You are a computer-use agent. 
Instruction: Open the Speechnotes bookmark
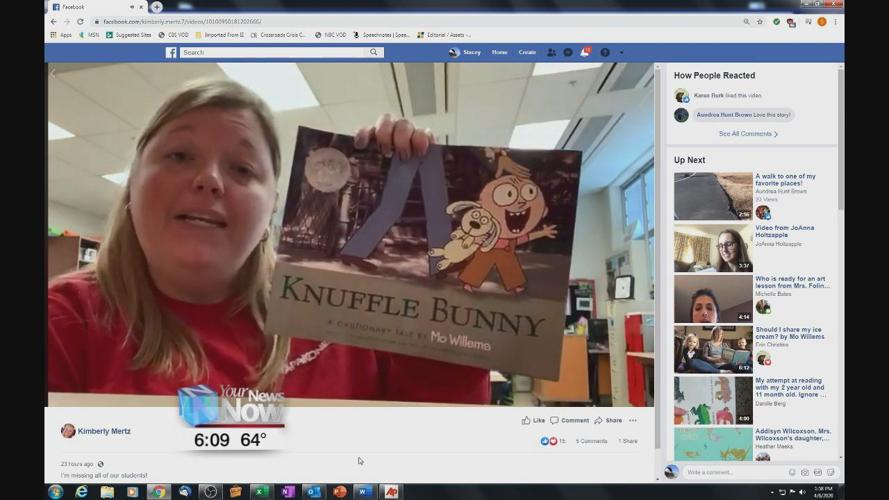tap(381, 35)
